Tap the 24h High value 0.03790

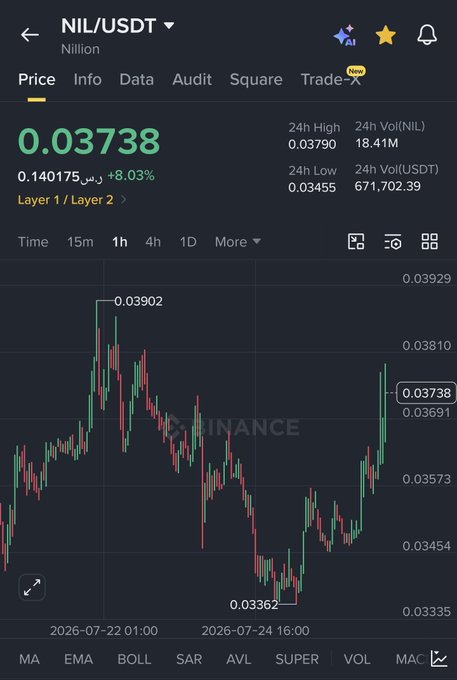pos(312,144)
